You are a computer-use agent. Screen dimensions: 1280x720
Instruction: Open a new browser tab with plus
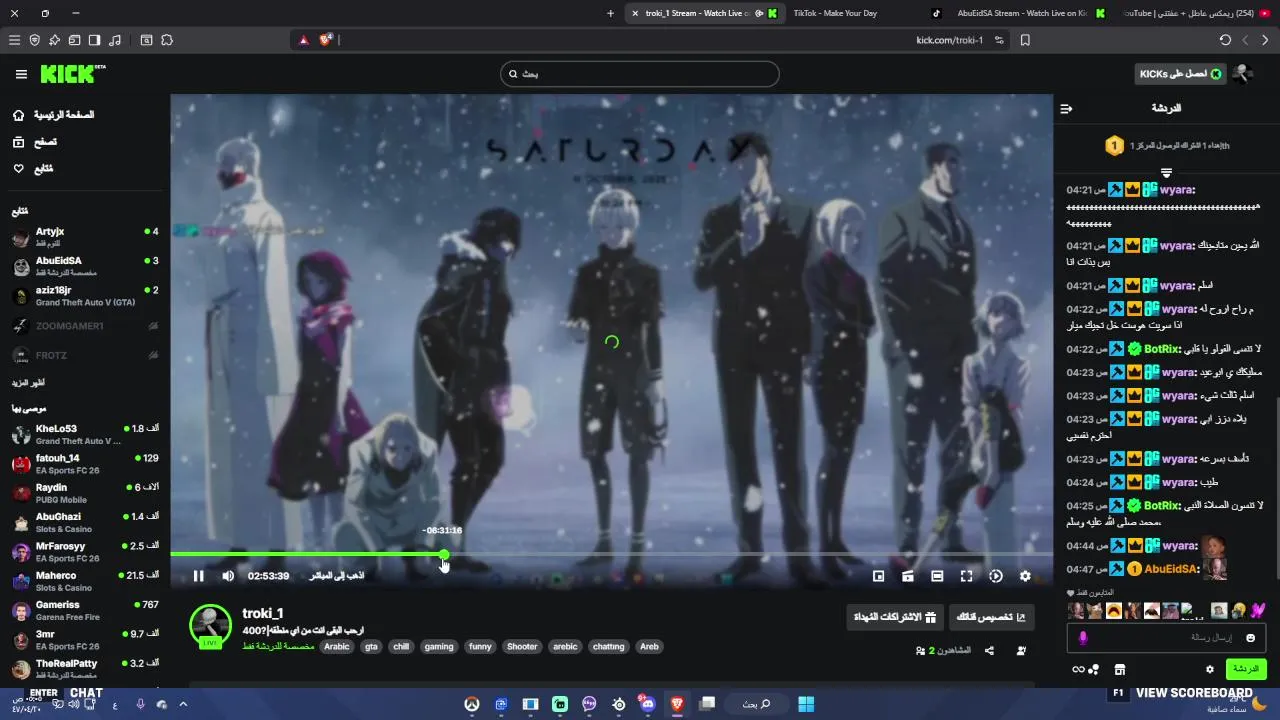pyautogui.click(x=611, y=13)
